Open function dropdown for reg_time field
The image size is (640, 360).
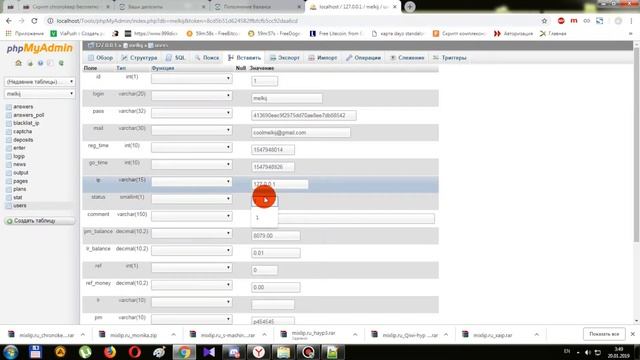point(191,147)
